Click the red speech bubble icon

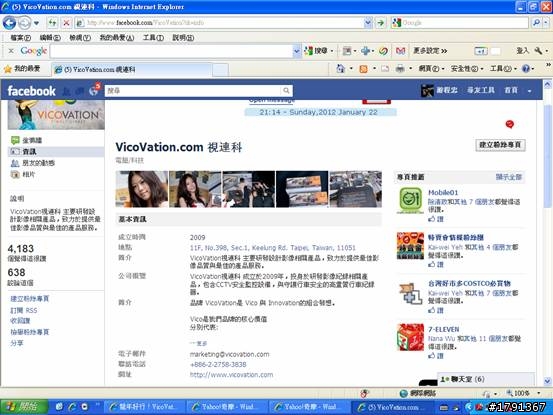tap(510, 124)
